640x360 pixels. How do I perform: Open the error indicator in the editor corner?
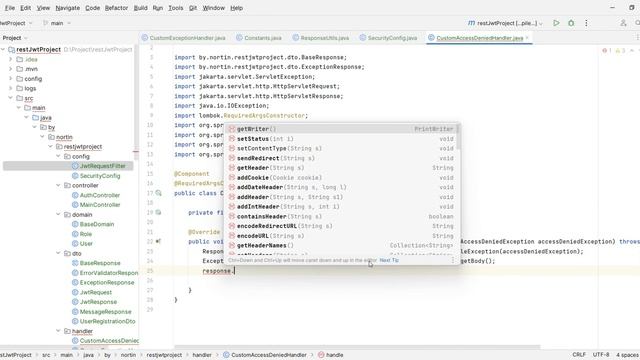tap(607, 51)
